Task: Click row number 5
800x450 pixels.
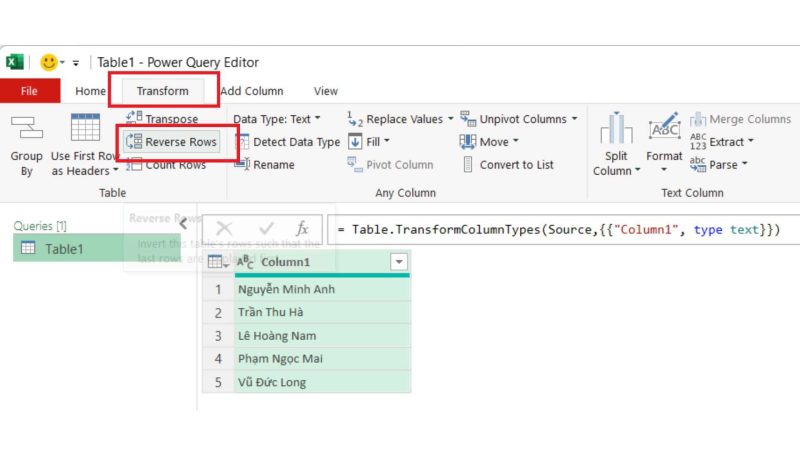Action: (218, 382)
